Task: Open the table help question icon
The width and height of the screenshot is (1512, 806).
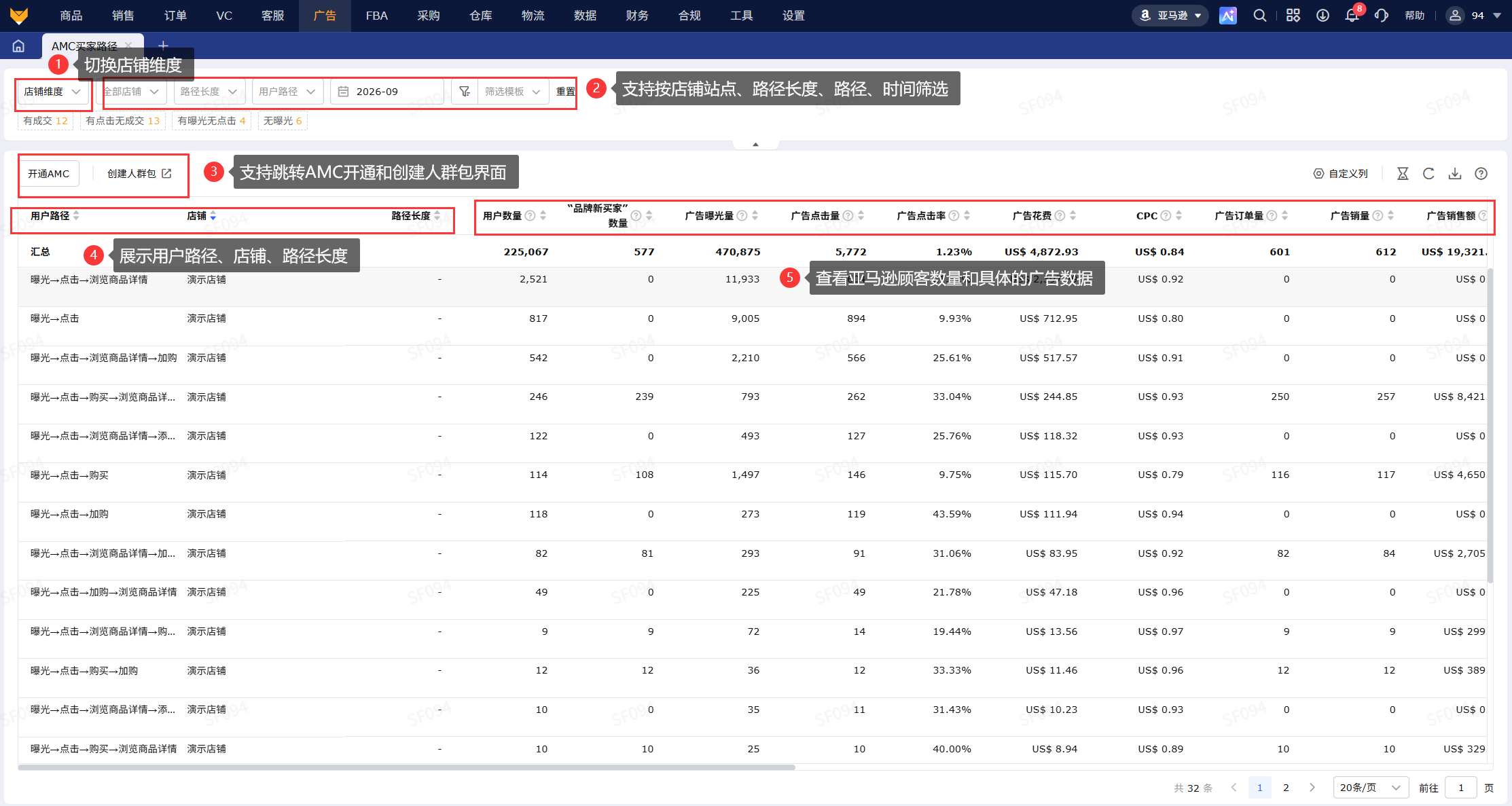Action: [x=1481, y=174]
